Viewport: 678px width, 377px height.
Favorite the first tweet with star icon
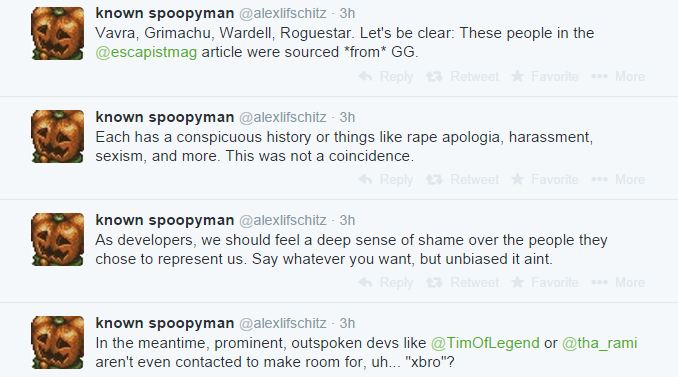pos(545,77)
